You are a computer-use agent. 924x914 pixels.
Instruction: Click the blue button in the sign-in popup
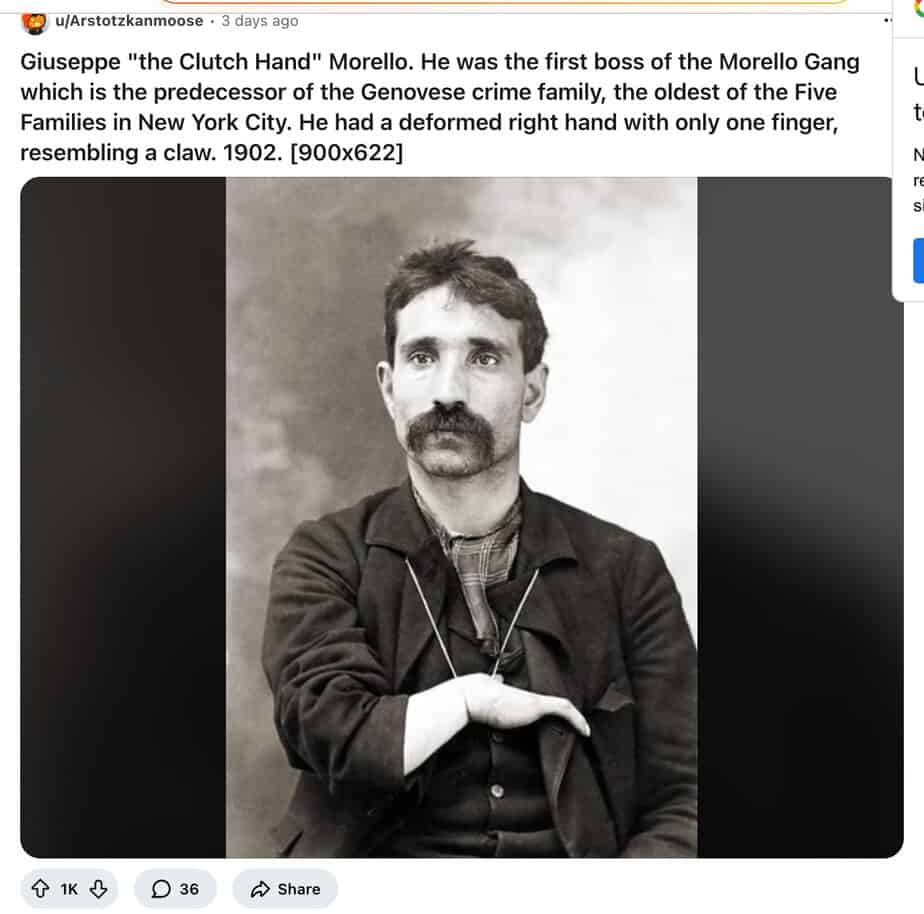click(x=919, y=260)
